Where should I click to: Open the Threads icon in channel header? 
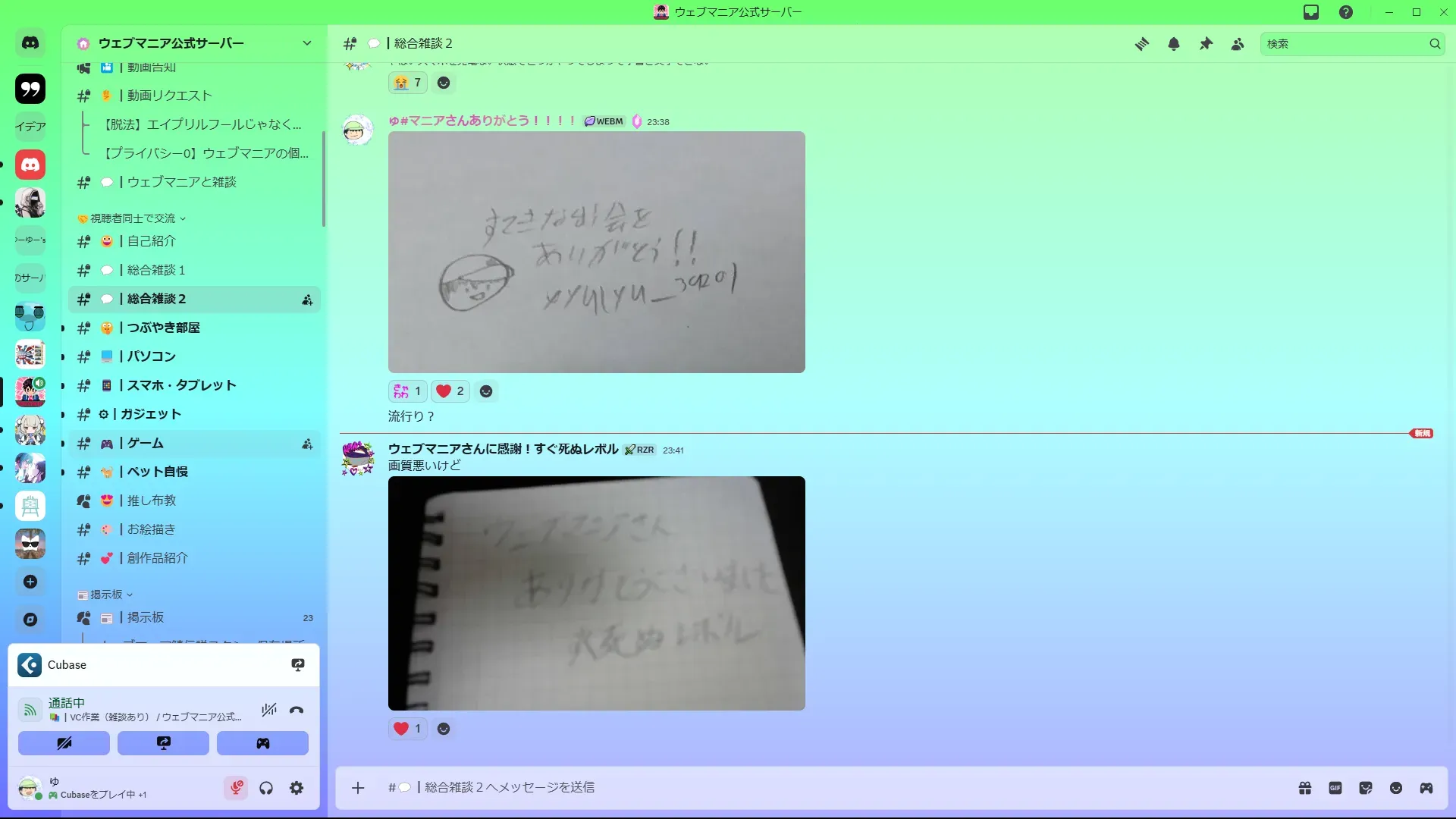[1141, 44]
